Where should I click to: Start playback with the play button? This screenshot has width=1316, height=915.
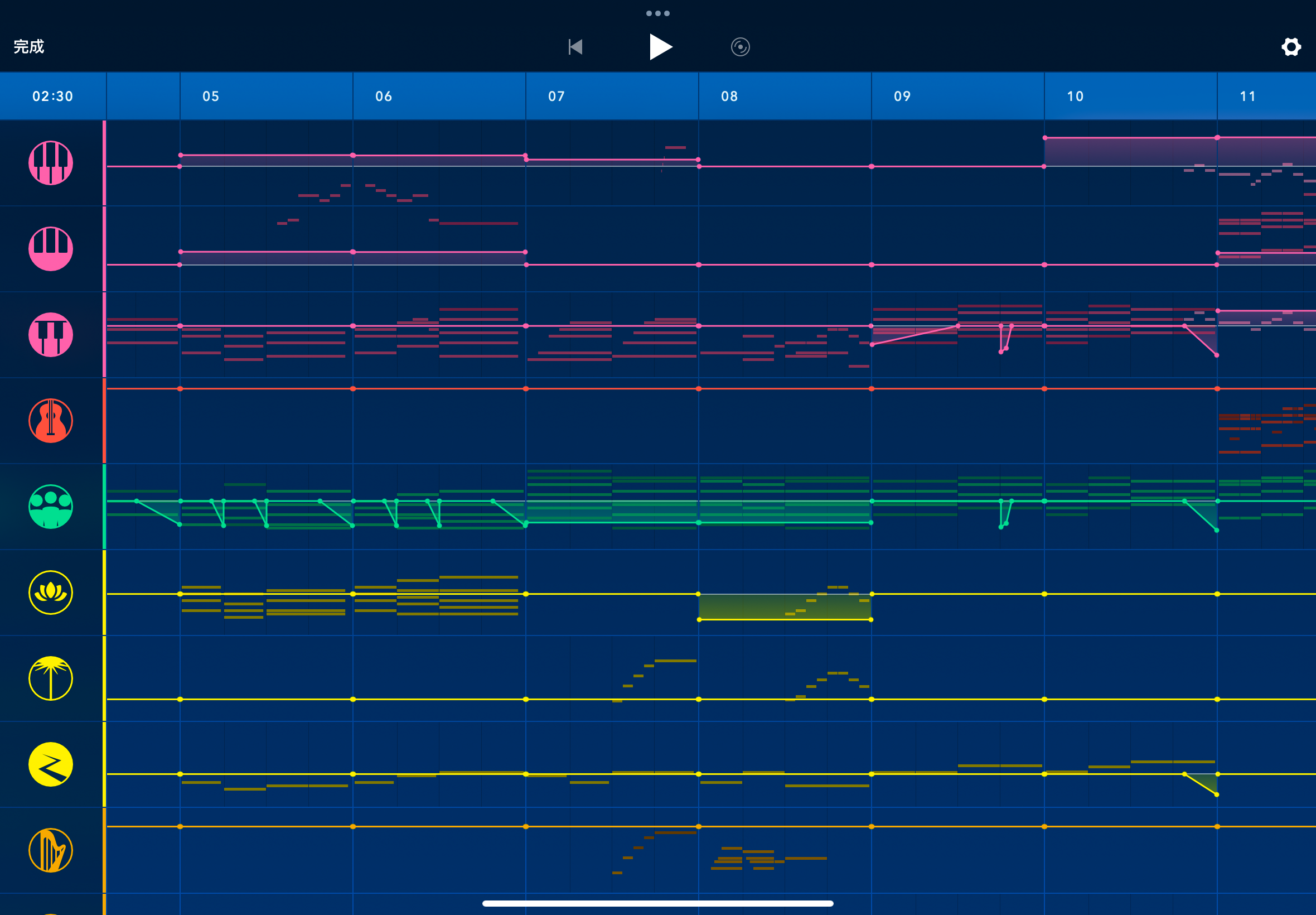pyautogui.click(x=661, y=46)
